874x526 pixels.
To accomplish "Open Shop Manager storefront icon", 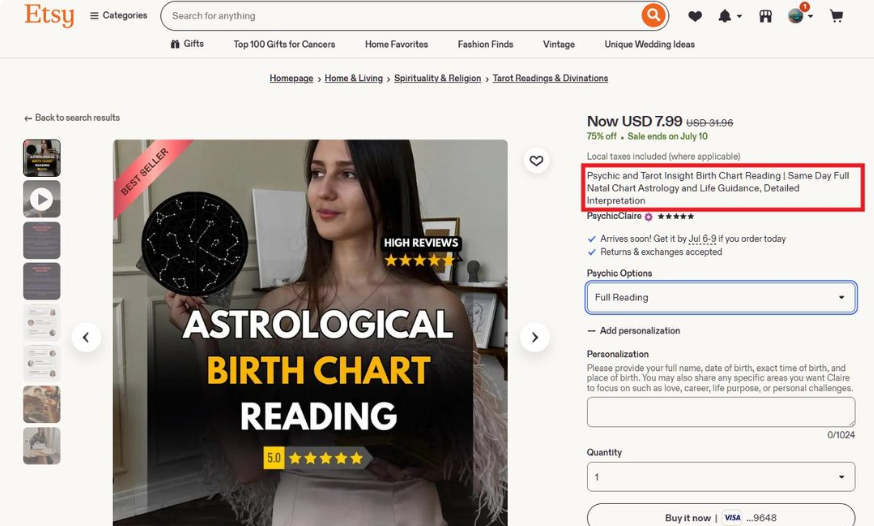I will point(766,16).
